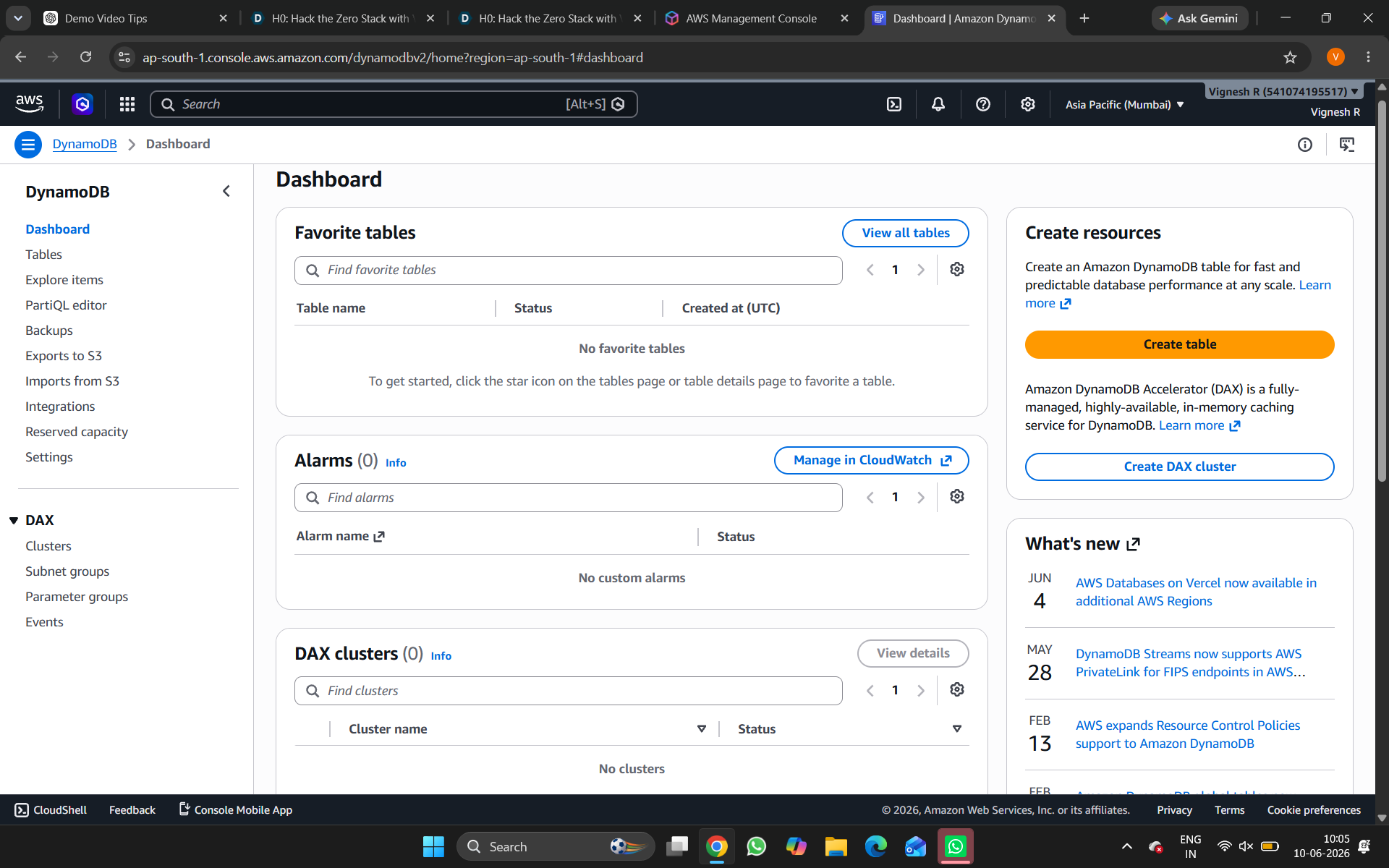Reload the browser page
Image resolution: width=1389 pixels, height=868 pixels.
[x=85, y=57]
